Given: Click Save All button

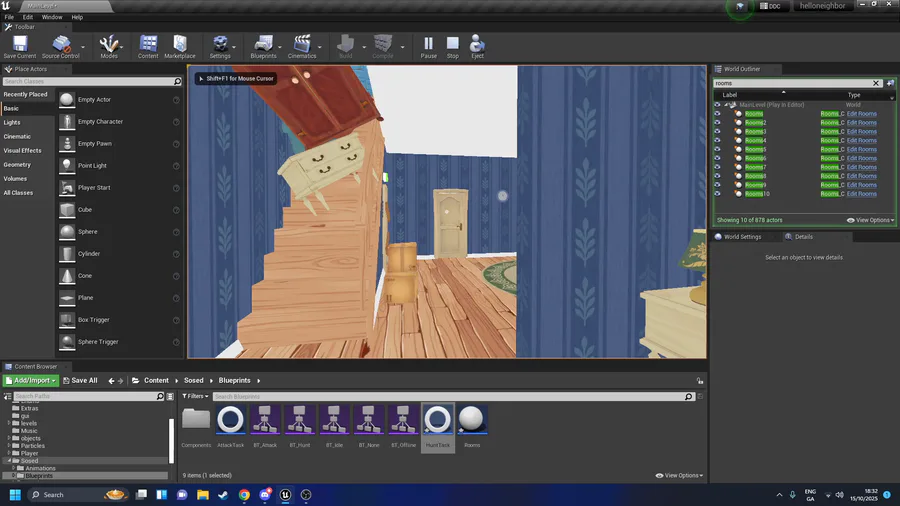Looking at the screenshot, I should point(80,380).
